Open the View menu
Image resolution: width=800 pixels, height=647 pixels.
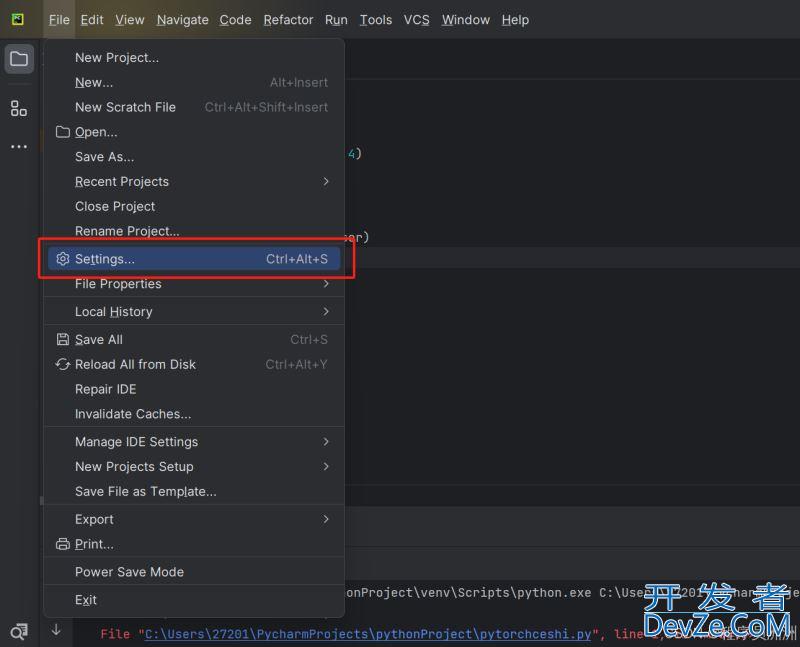[130, 20]
